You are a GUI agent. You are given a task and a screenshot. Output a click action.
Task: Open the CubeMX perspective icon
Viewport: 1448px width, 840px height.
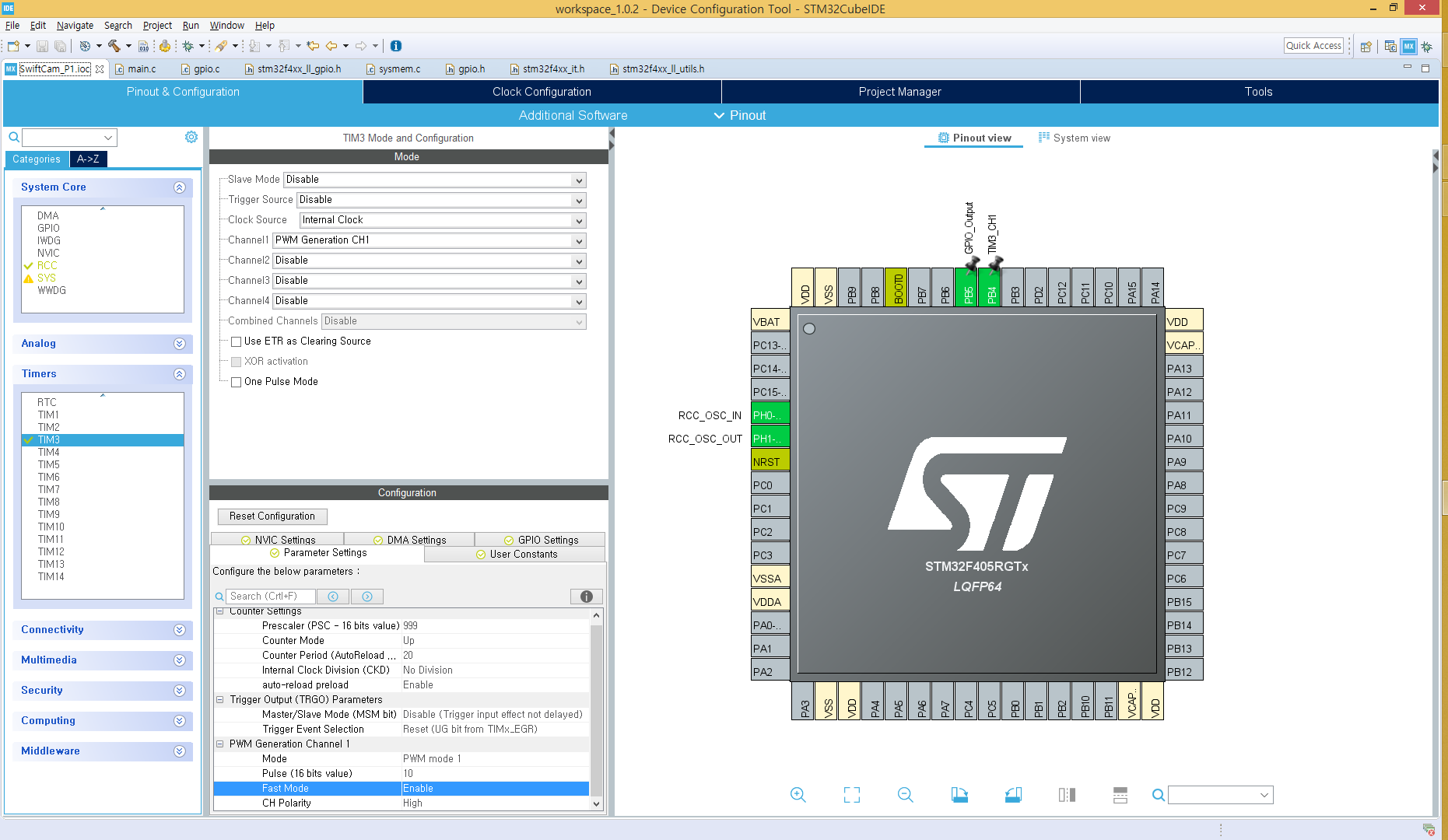[x=1409, y=46]
